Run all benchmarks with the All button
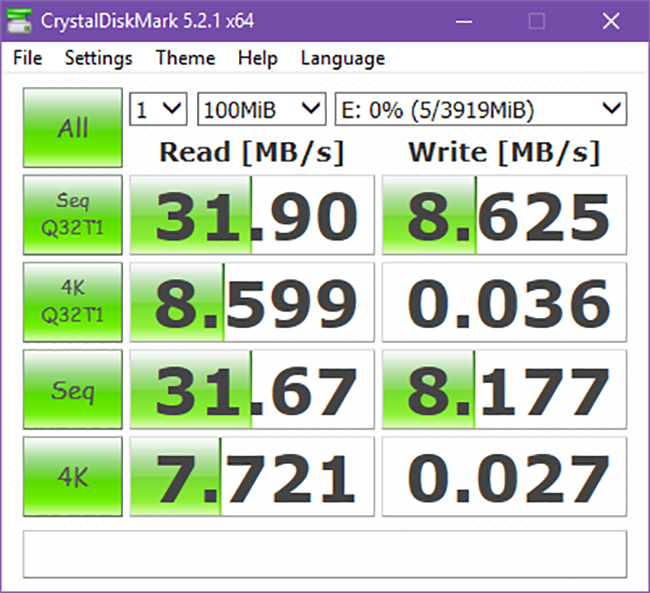The height and width of the screenshot is (593, 650). click(x=72, y=128)
